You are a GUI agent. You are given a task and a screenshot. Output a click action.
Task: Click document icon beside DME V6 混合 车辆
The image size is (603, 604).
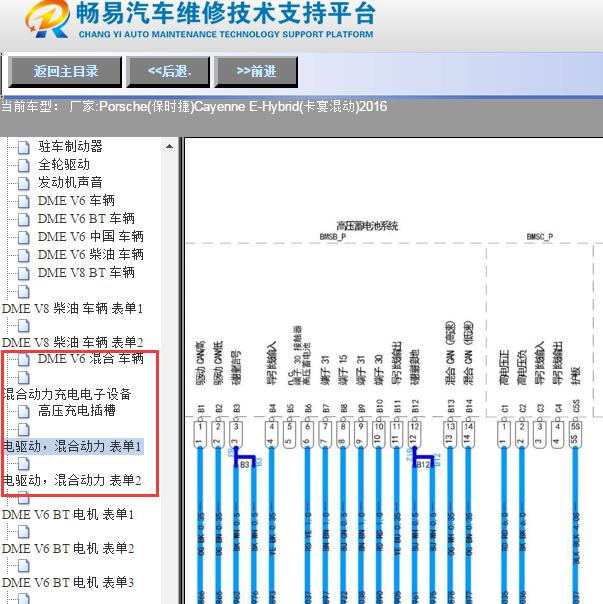coord(24,359)
